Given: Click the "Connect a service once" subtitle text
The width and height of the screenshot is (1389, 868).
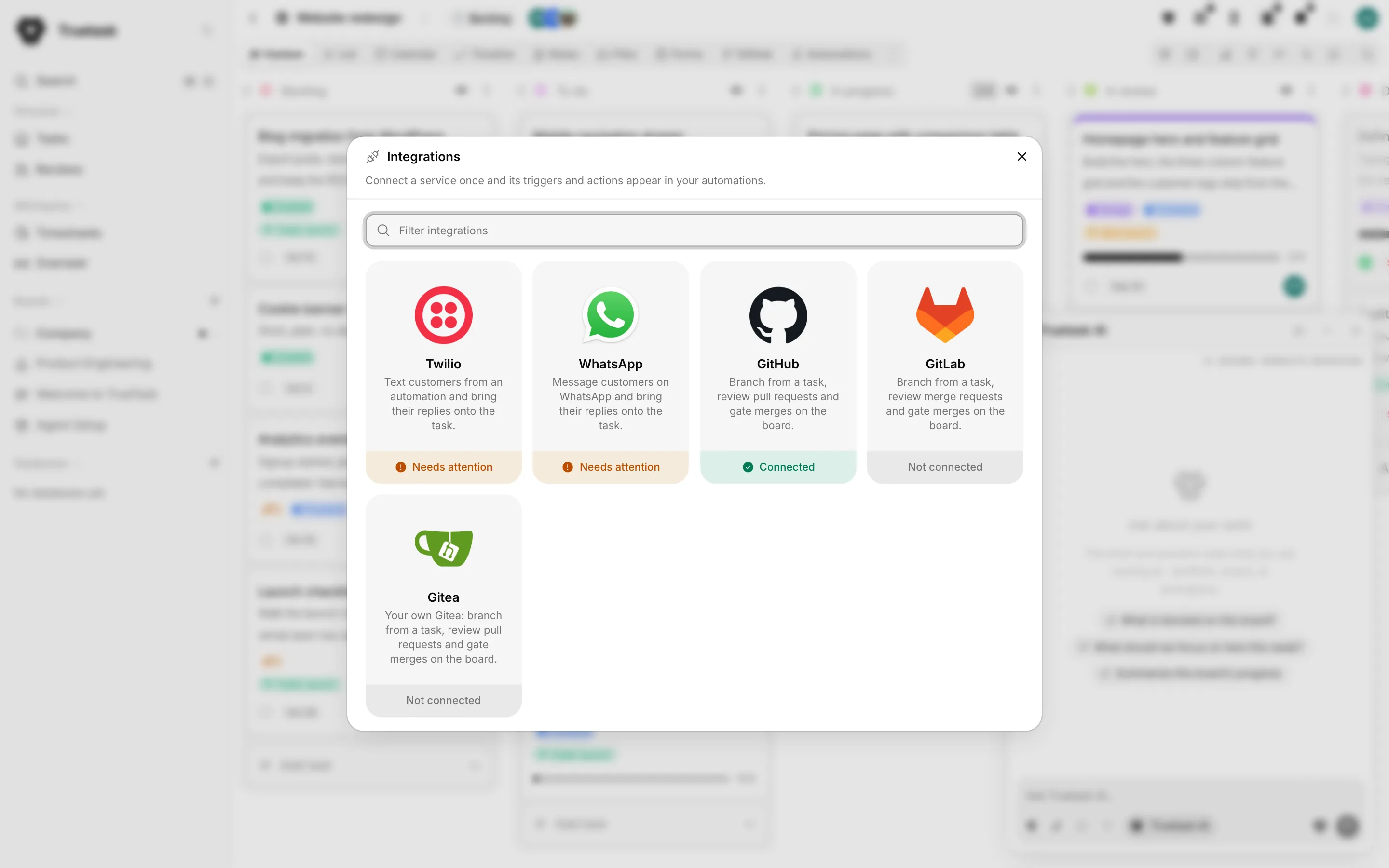Looking at the screenshot, I should [x=565, y=180].
